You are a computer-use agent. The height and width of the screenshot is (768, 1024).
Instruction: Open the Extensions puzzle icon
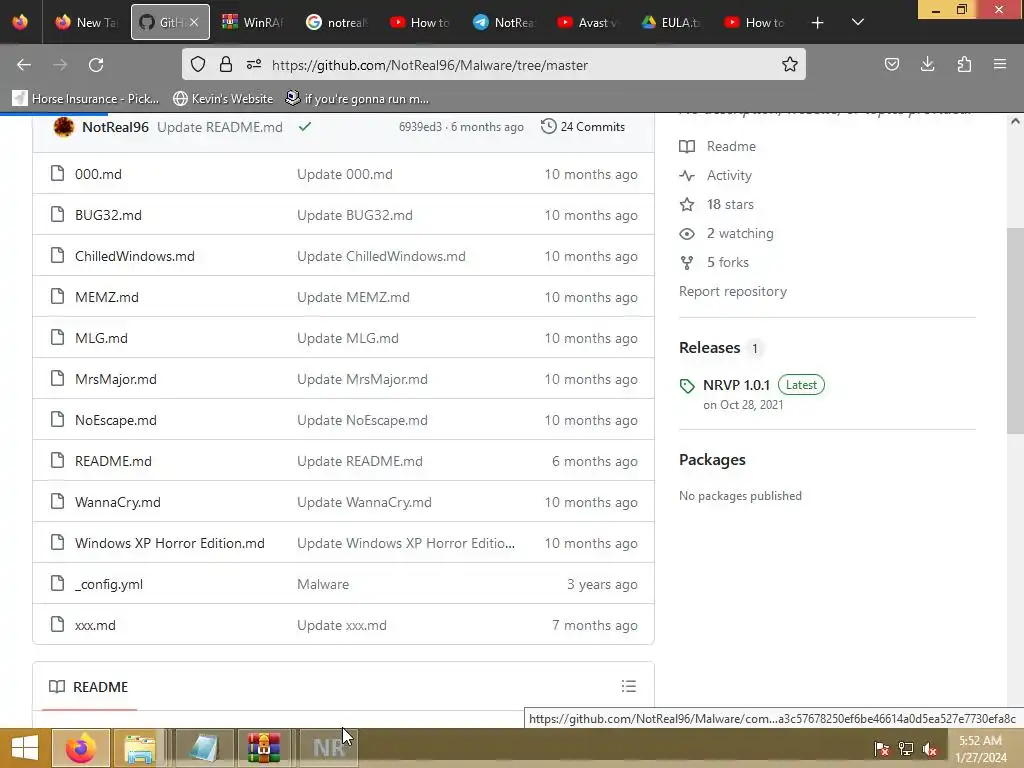click(x=964, y=64)
